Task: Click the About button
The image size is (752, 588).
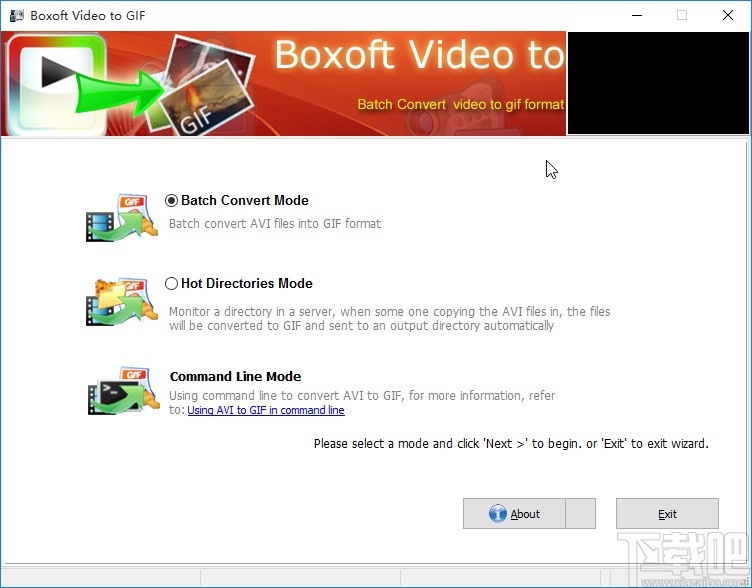Action: pyautogui.click(x=514, y=514)
